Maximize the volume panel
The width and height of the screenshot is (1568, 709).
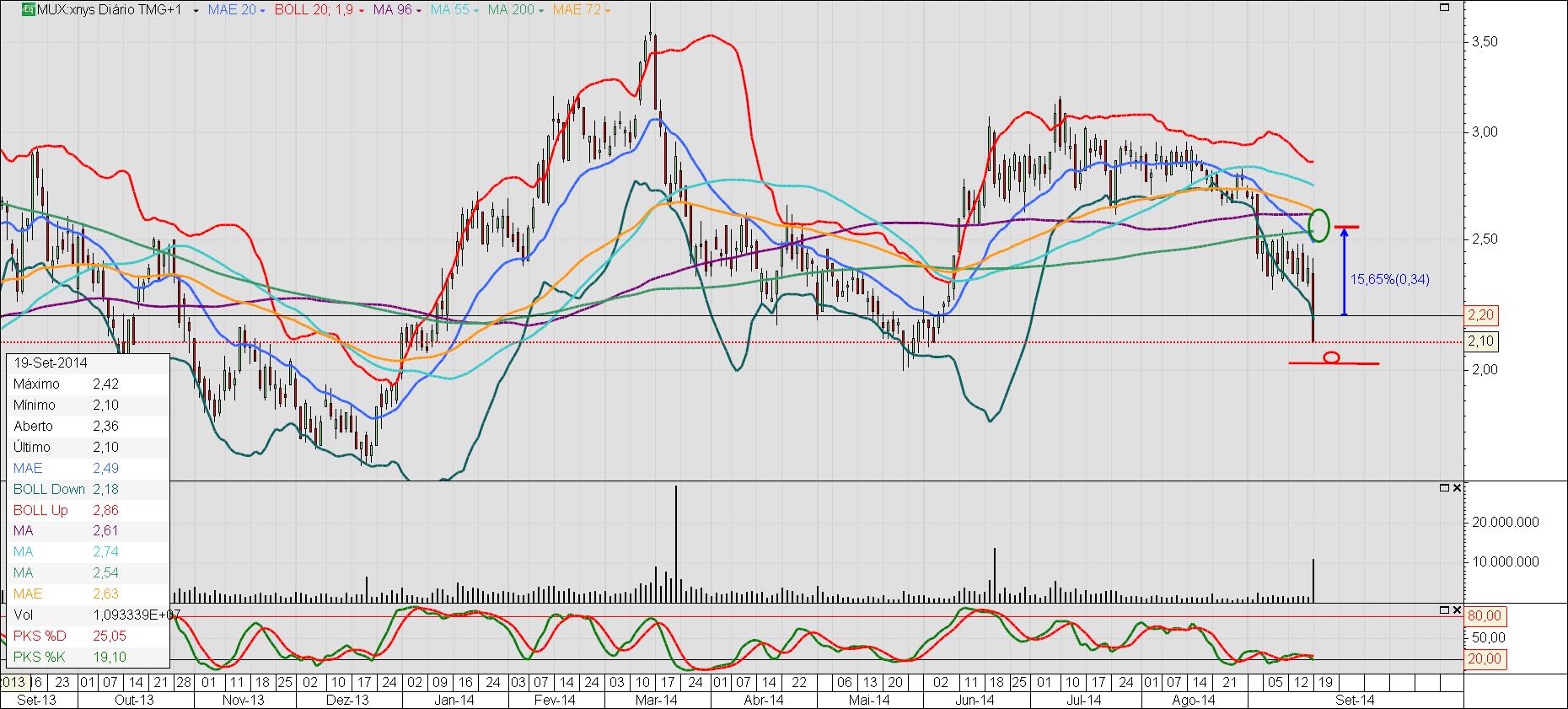click(1444, 488)
